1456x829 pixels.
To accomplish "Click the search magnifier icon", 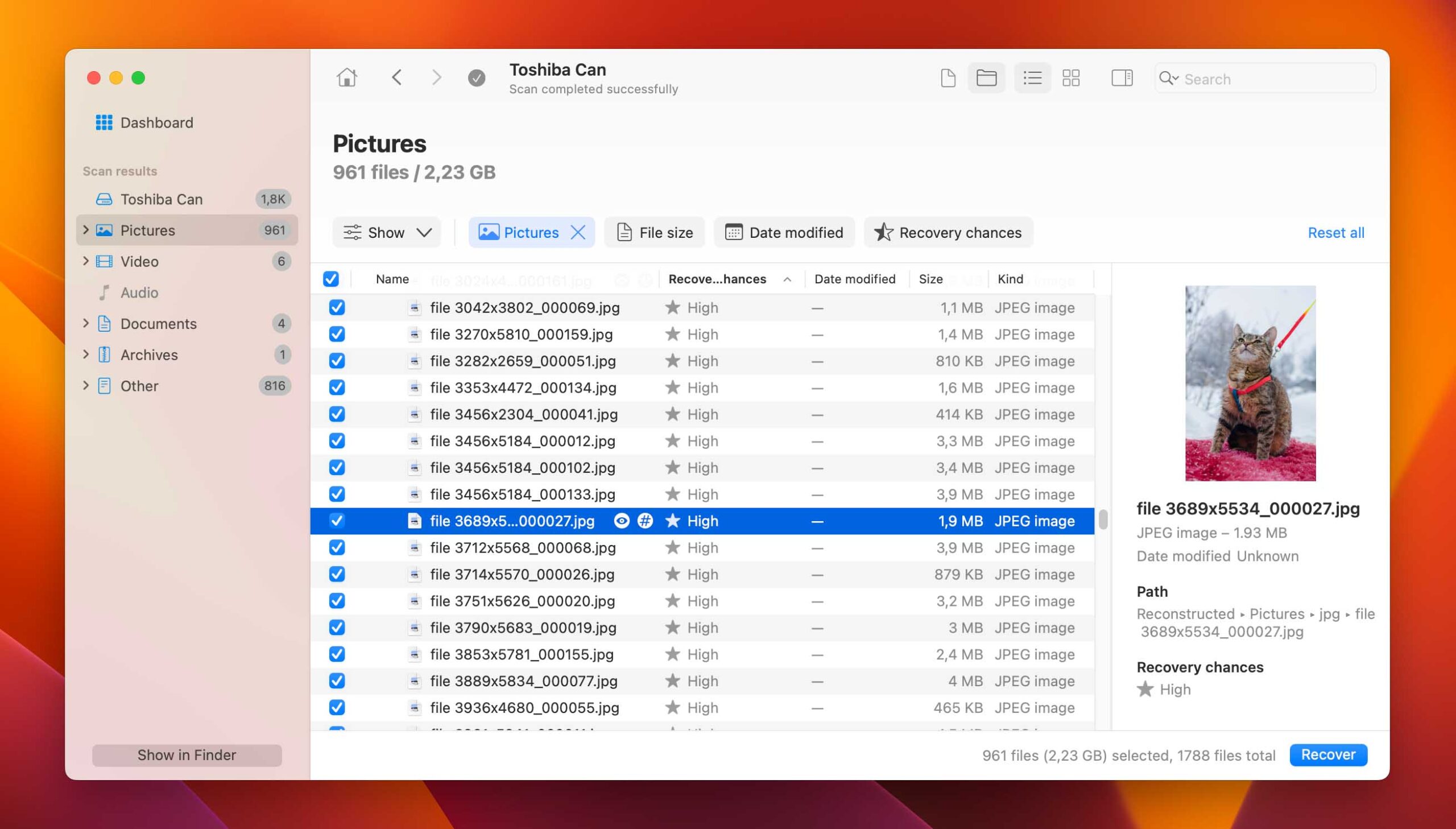I will click(x=1167, y=79).
